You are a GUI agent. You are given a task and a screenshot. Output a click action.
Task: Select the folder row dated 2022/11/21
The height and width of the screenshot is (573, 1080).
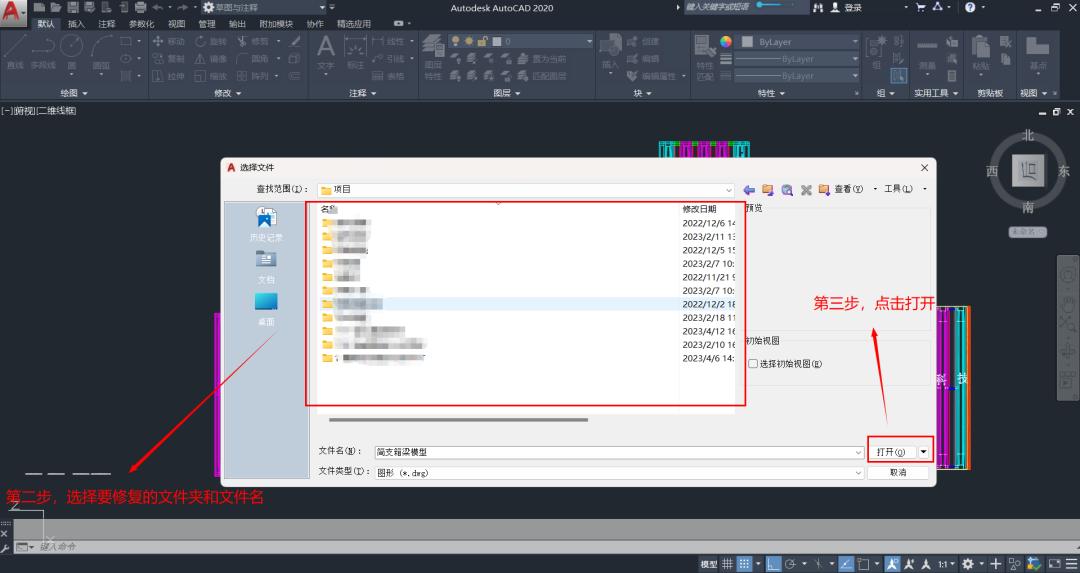pyautogui.click(x=527, y=277)
